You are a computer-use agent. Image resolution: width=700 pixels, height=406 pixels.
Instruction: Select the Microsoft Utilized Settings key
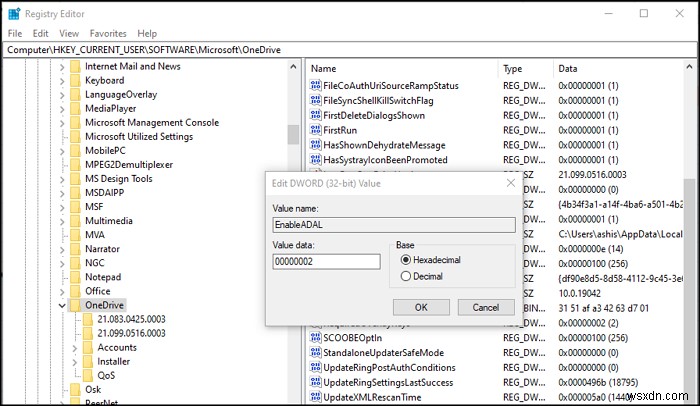tap(139, 136)
